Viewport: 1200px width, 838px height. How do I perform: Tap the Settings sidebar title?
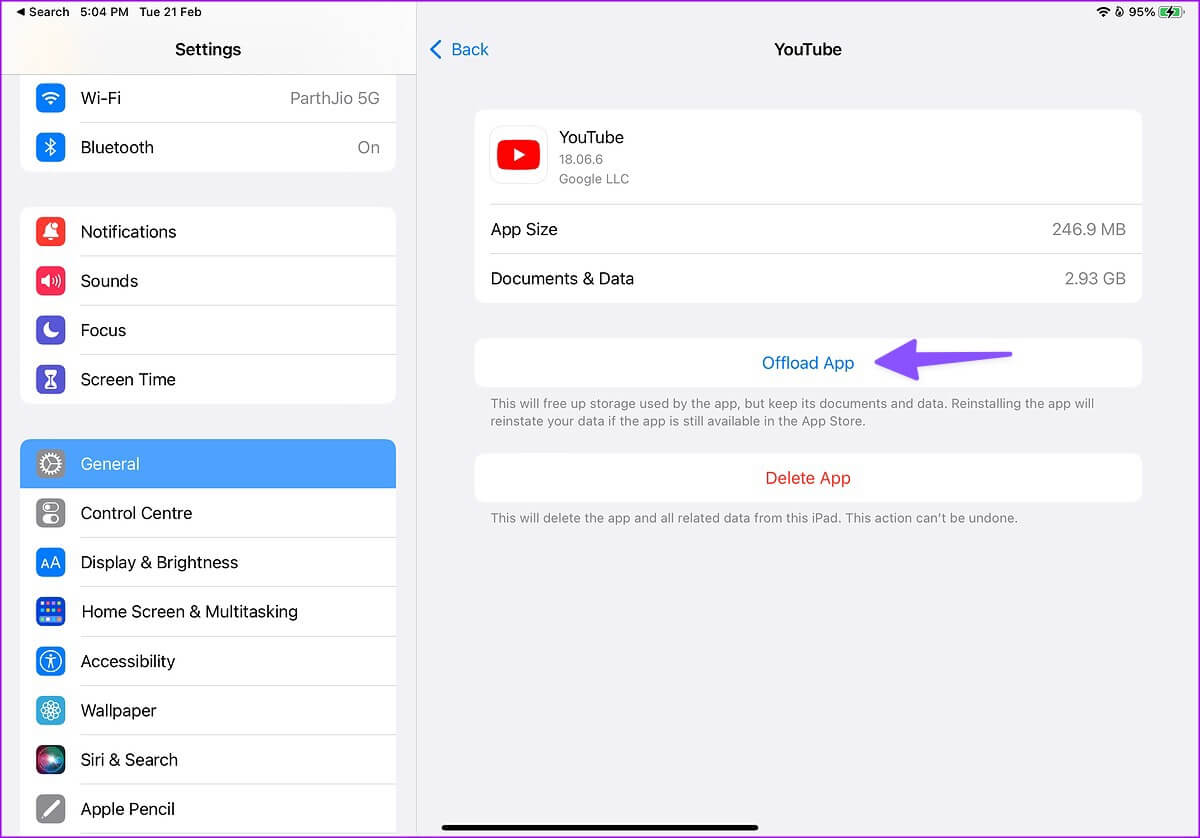(208, 49)
